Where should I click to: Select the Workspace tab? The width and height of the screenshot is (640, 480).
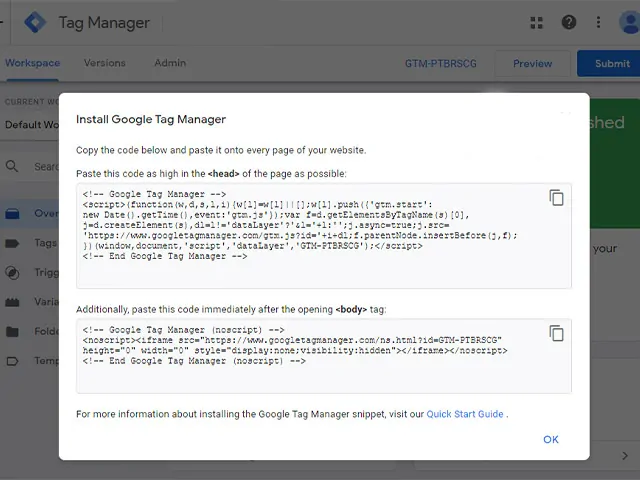click(x=32, y=63)
